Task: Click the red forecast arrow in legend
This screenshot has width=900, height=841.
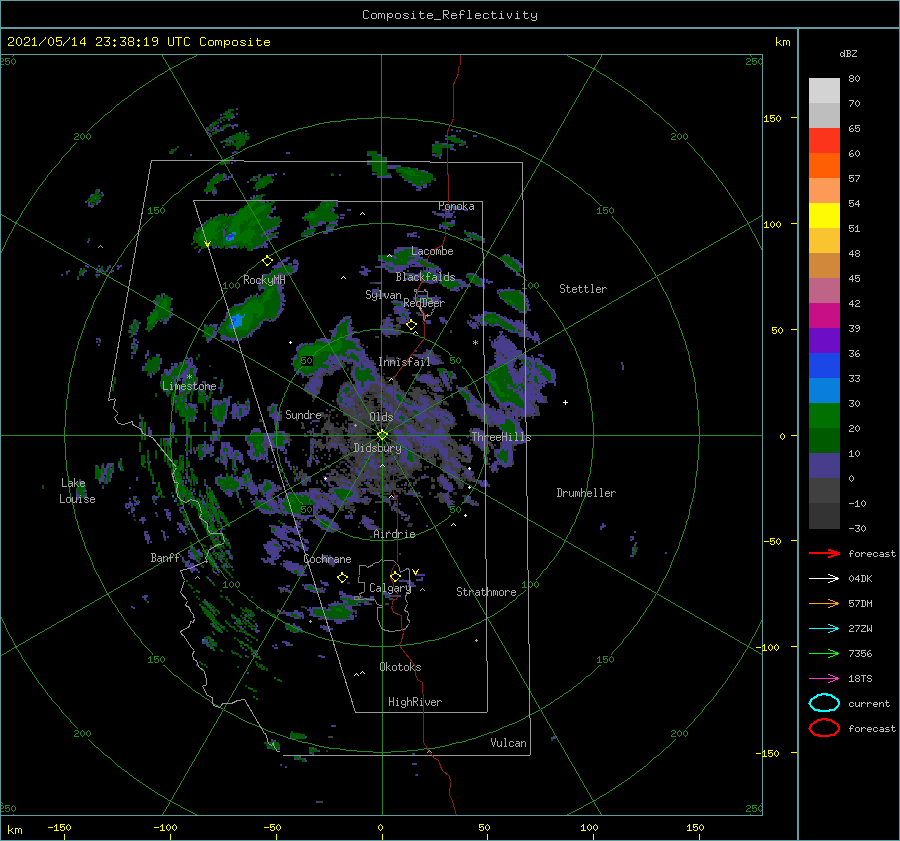Action: (x=824, y=553)
